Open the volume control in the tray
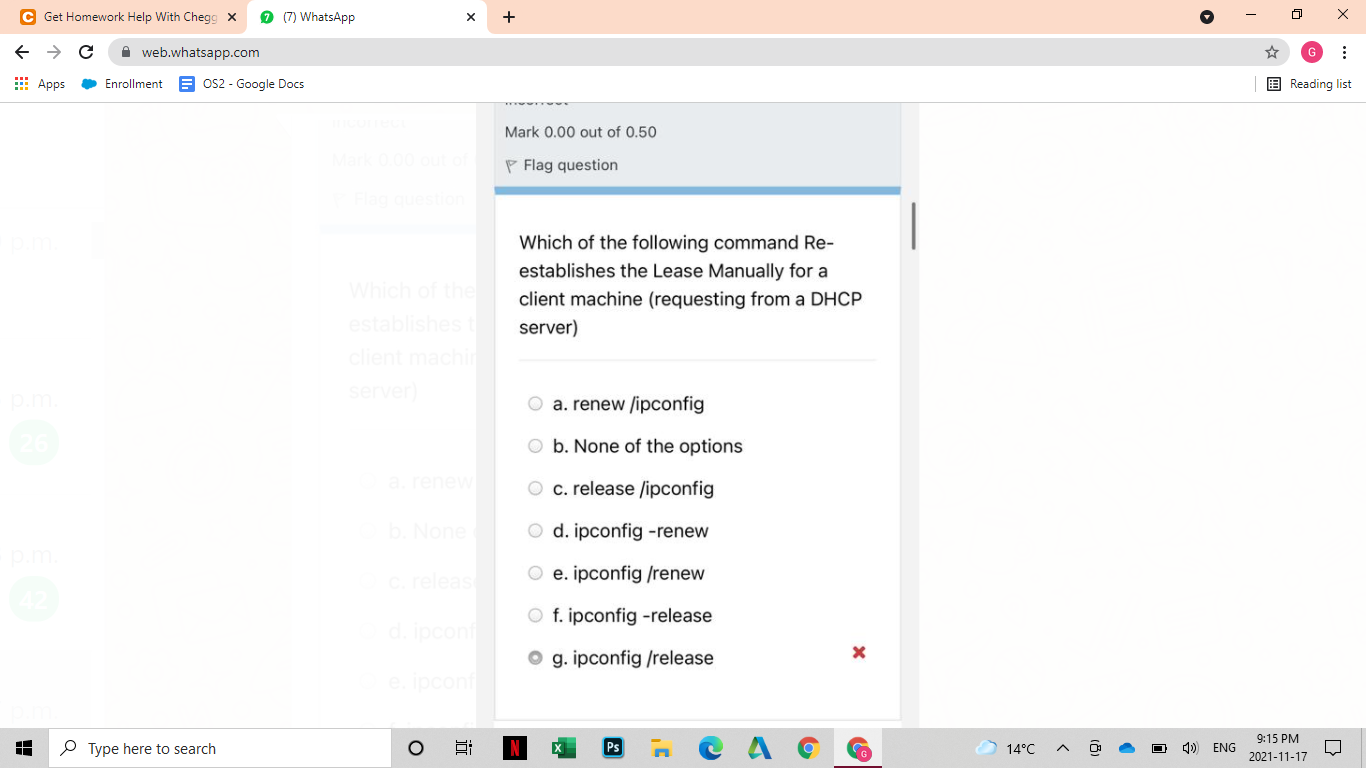Screen dimensions: 1366x768 click(x=1190, y=748)
